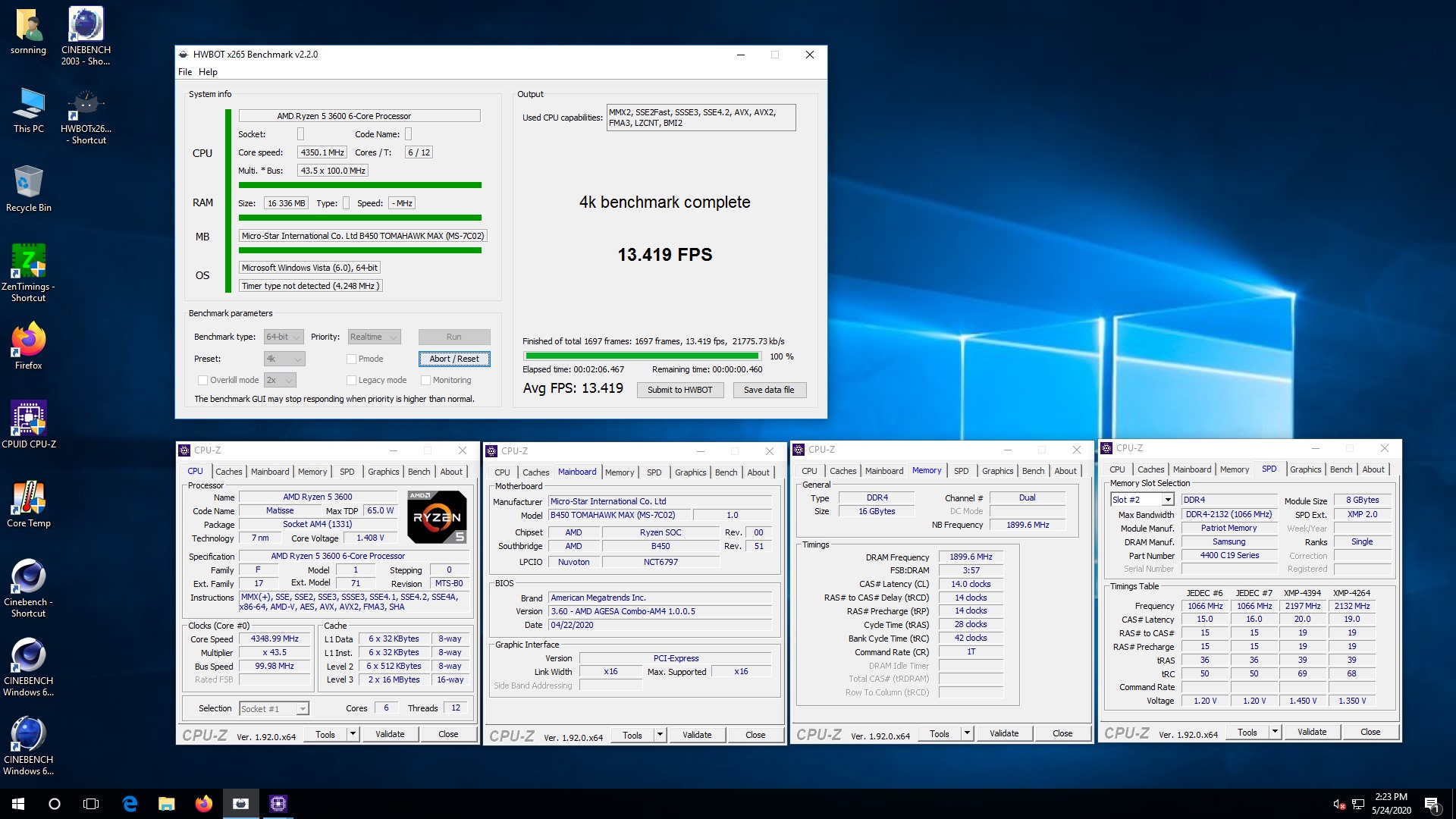Open the Help menu in HWBOT
1456x819 pixels.
tap(208, 72)
